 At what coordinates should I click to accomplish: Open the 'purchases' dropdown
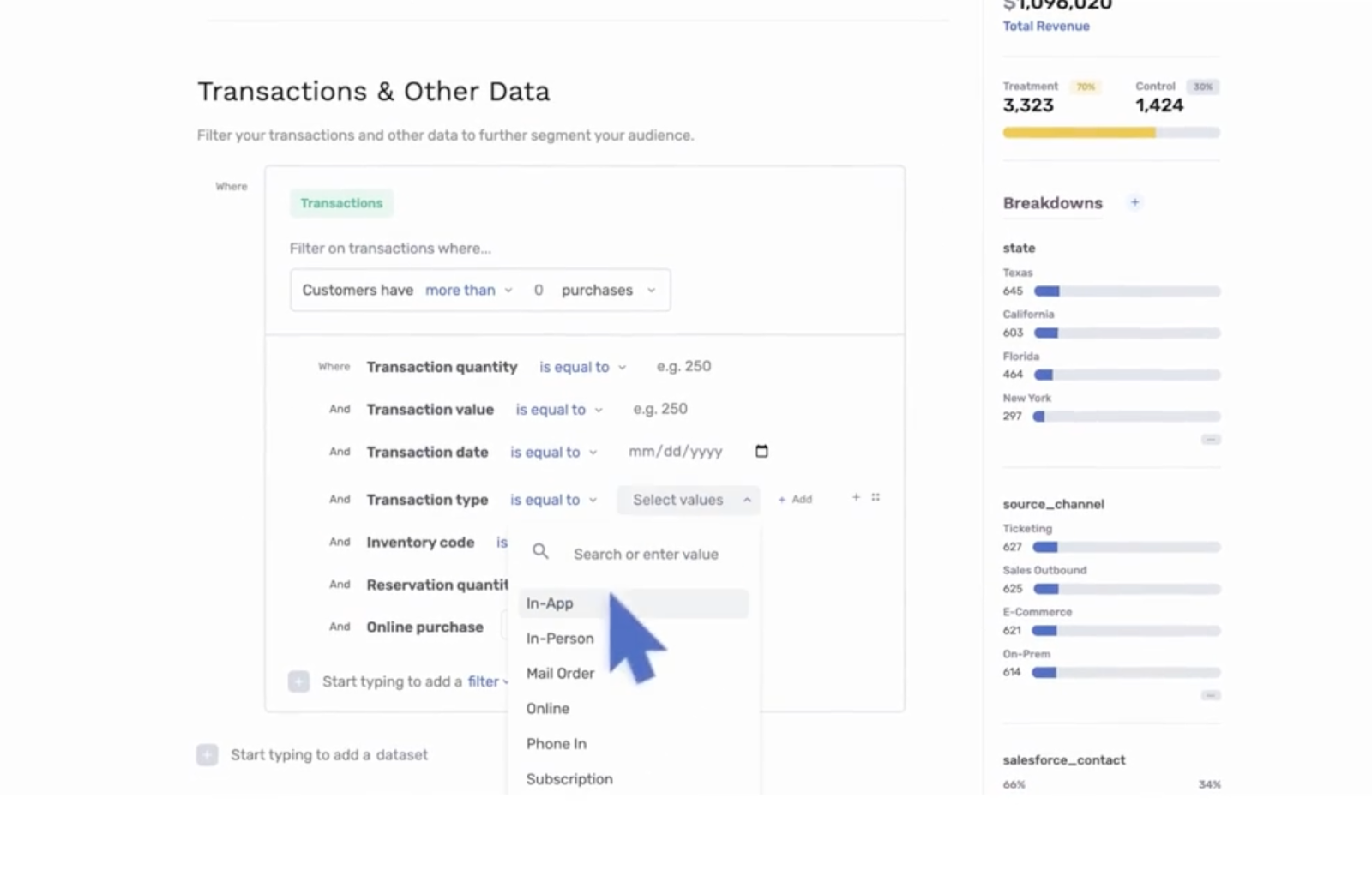pos(608,291)
